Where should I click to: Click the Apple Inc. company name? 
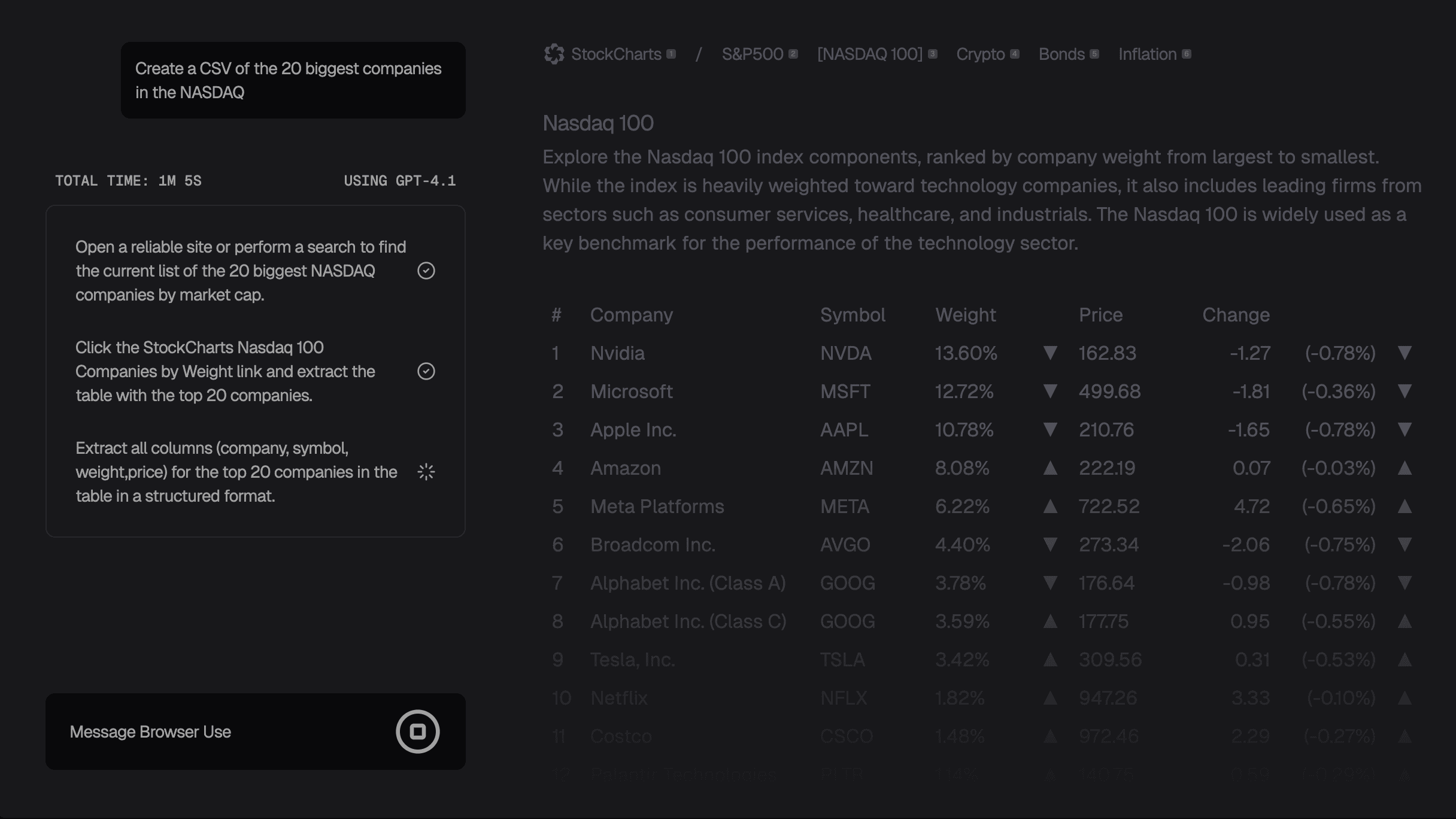[633, 430]
